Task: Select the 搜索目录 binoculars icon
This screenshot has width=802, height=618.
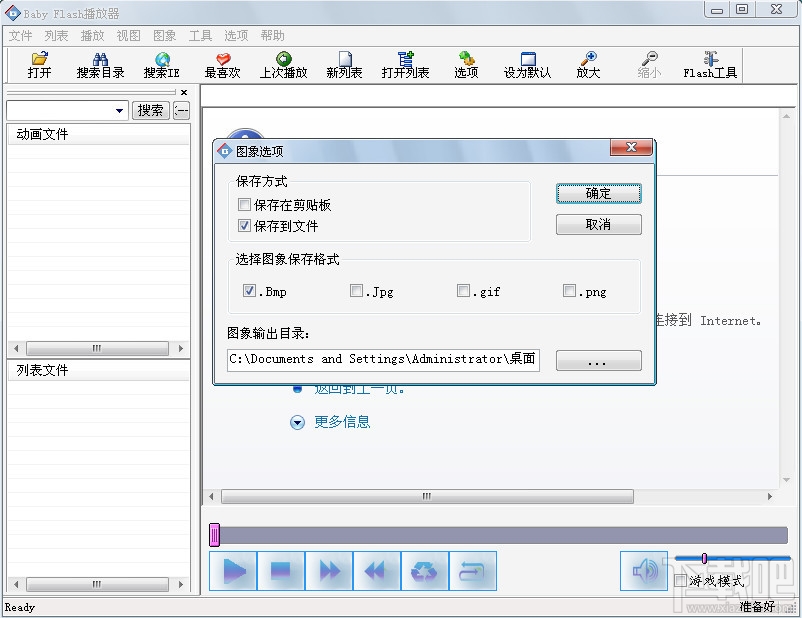Action: (x=100, y=65)
